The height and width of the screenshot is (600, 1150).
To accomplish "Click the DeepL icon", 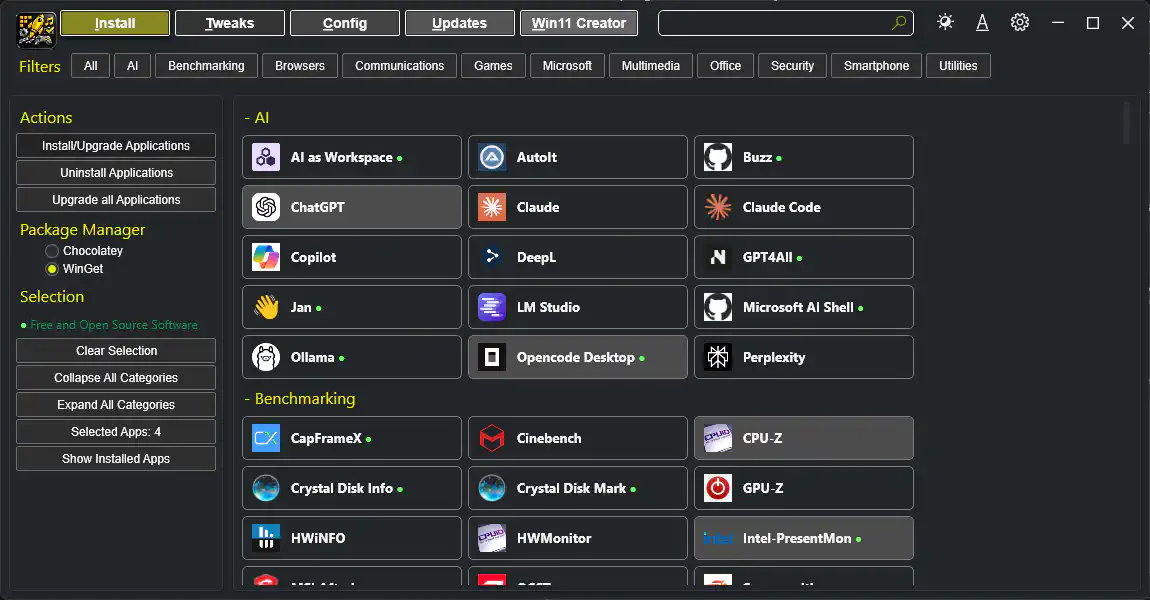I will click(491, 257).
